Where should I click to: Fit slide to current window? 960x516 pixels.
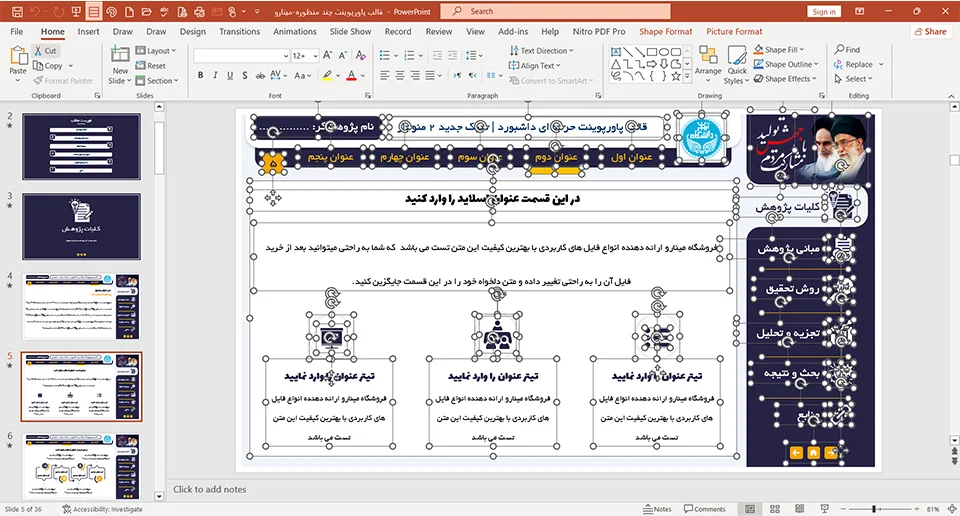pyautogui.click(x=952, y=509)
